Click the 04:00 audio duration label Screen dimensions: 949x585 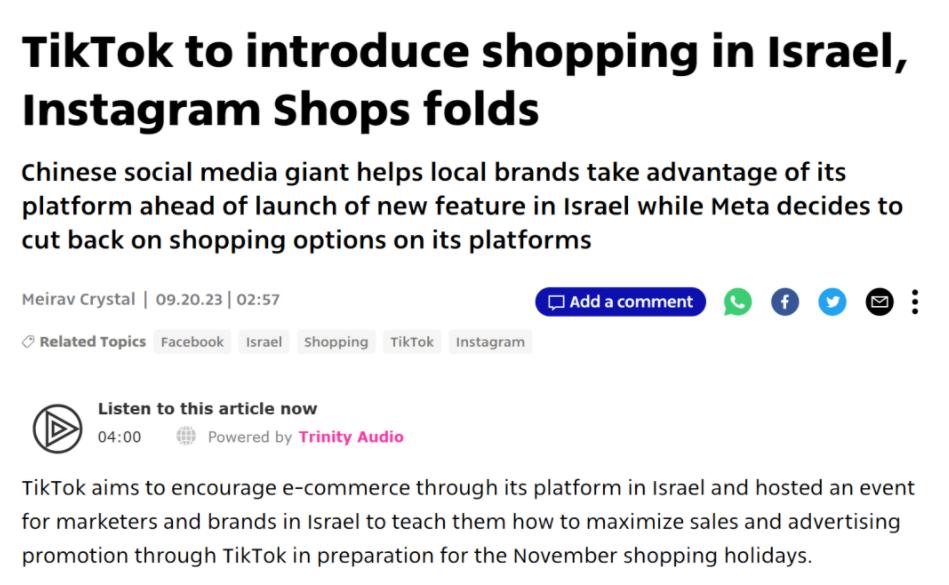[119, 437]
